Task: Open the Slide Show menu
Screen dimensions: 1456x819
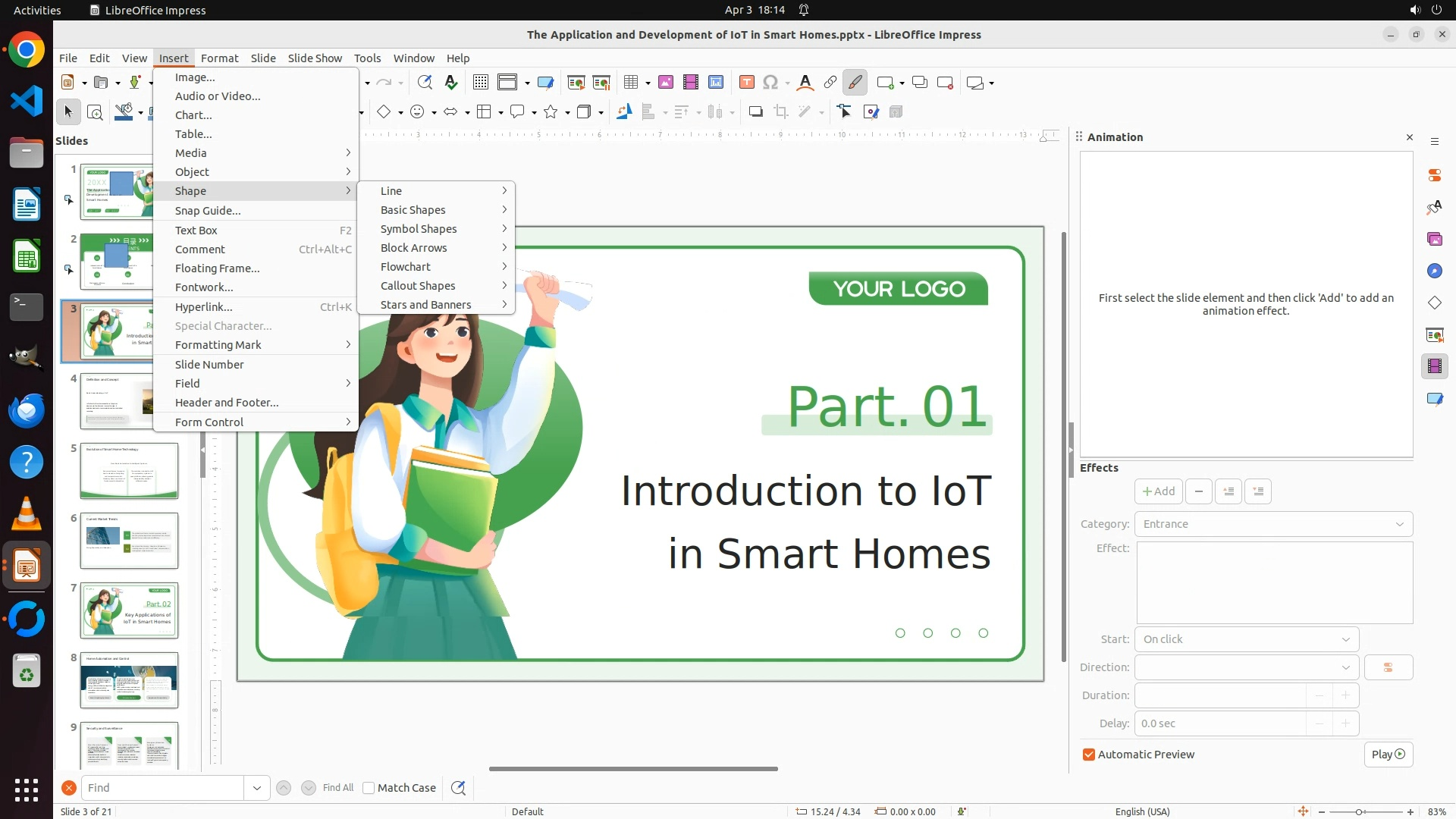Action: [315, 58]
